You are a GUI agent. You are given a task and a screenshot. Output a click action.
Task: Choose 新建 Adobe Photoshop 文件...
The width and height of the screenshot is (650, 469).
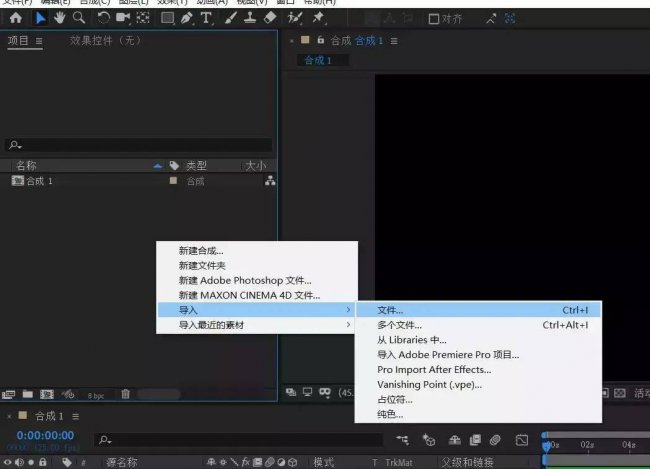point(257,280)
